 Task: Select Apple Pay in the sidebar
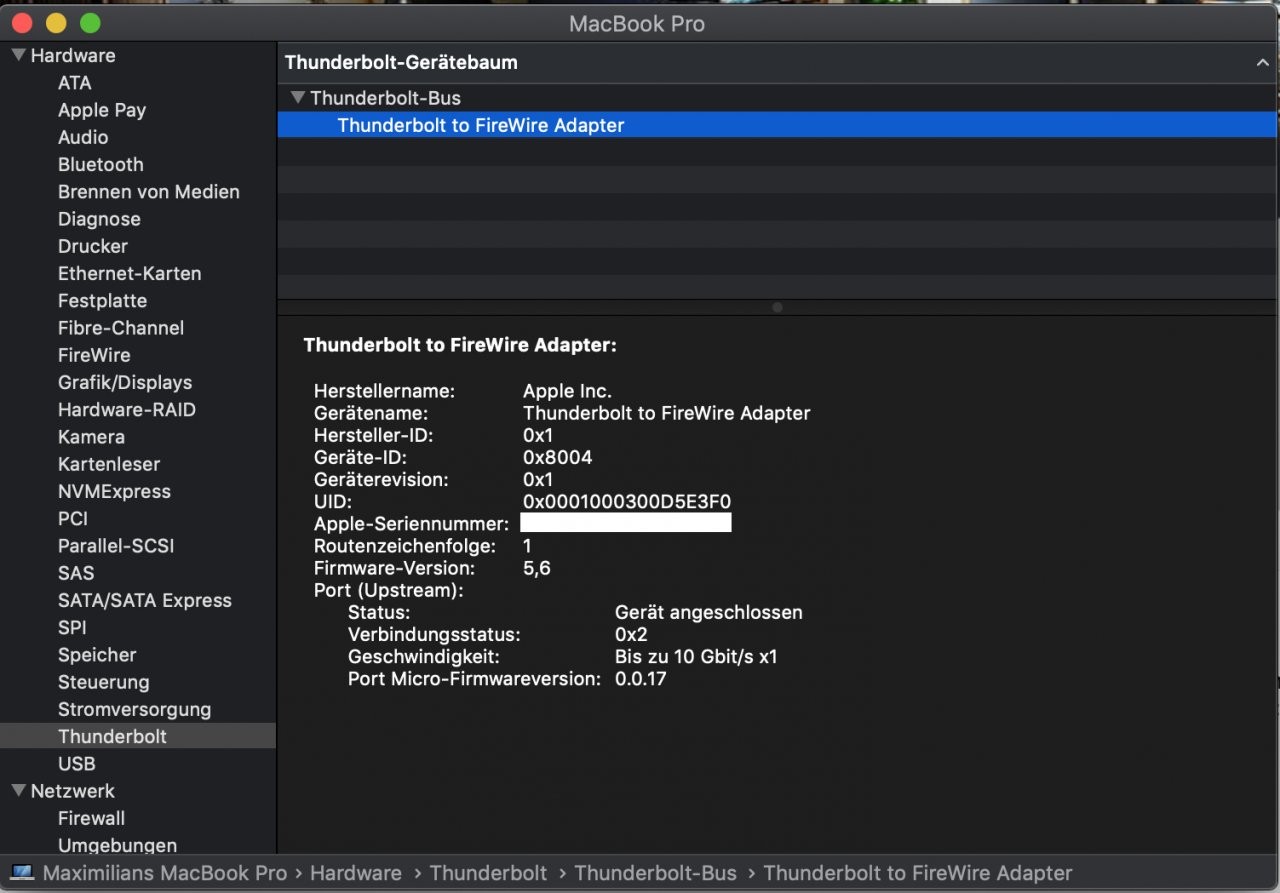102,110
